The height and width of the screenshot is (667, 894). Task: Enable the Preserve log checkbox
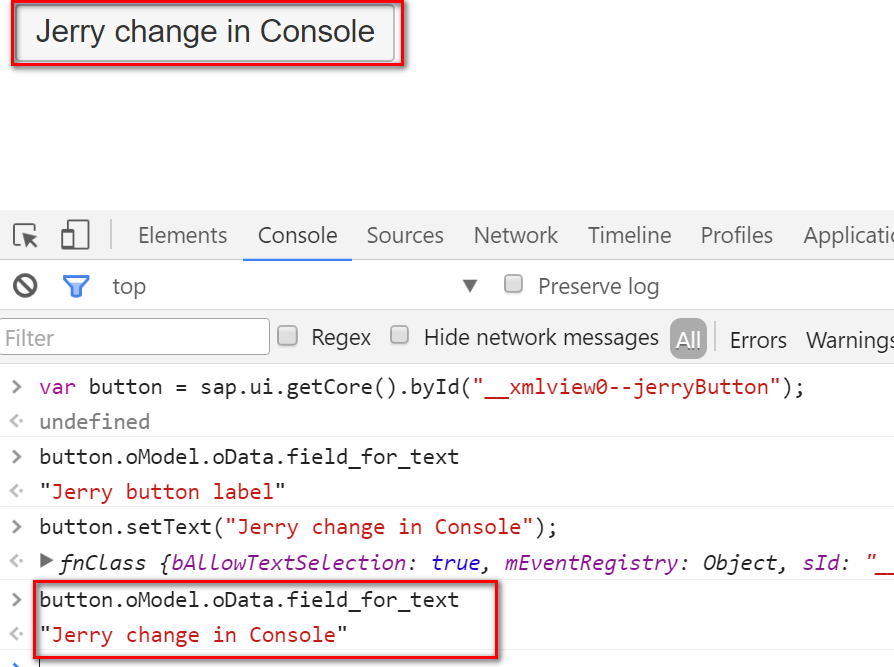(x=514, y=285)
